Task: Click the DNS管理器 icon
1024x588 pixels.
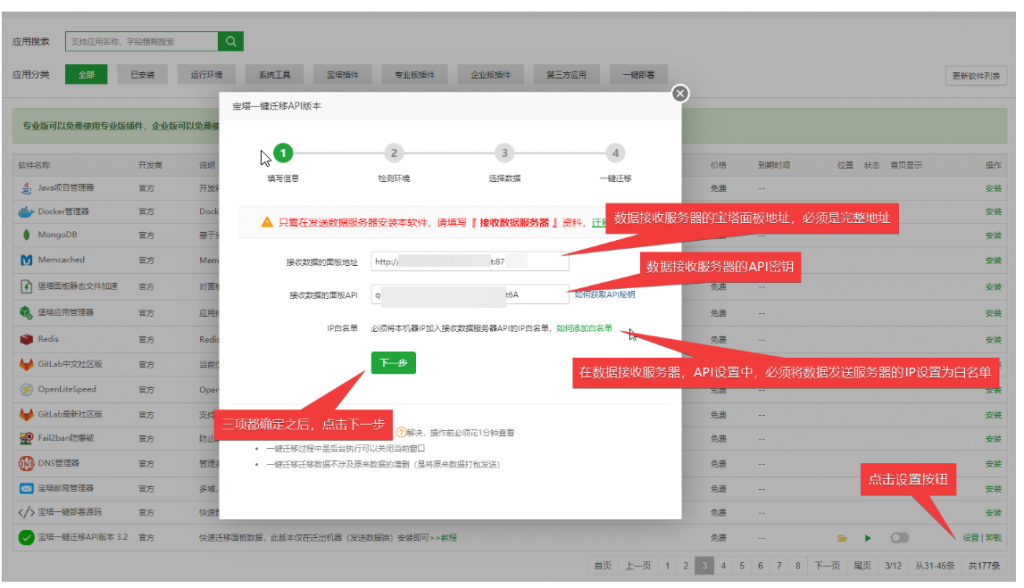Action: coord(26,463)
